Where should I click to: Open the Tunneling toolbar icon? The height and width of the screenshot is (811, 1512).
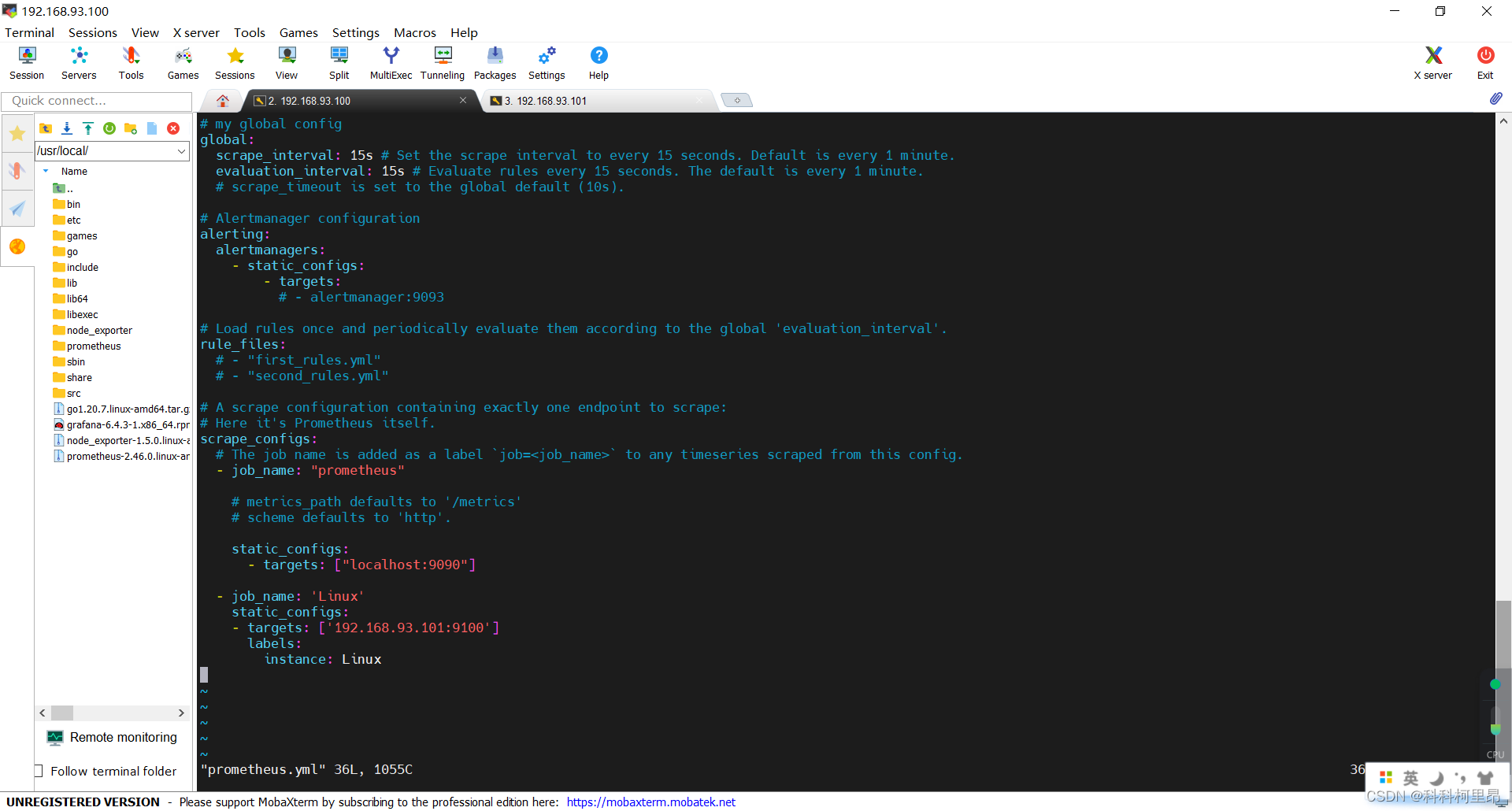pos(443,63)
